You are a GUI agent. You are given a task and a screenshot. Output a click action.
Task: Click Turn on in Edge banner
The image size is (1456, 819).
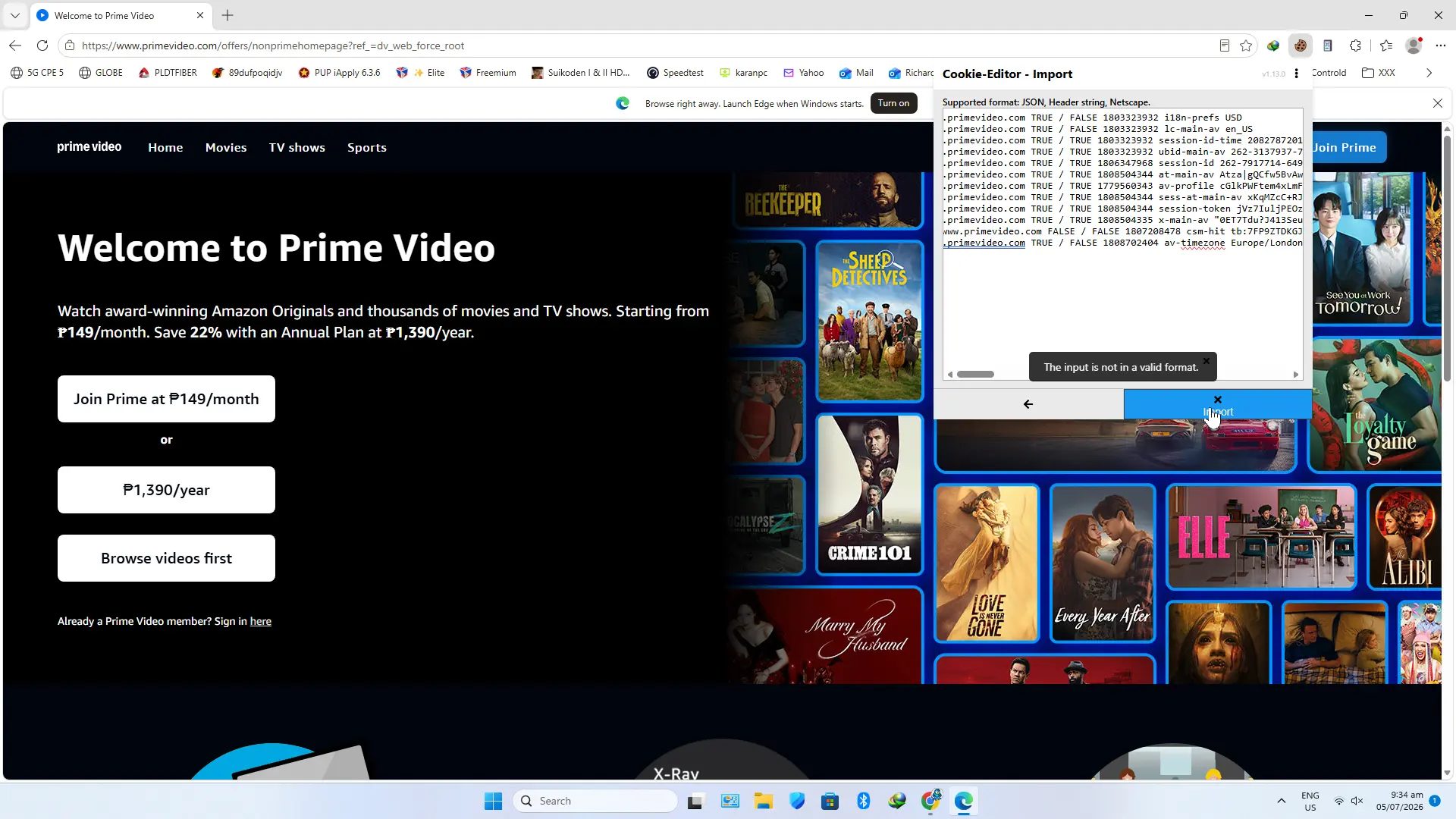tap(893, 103)
